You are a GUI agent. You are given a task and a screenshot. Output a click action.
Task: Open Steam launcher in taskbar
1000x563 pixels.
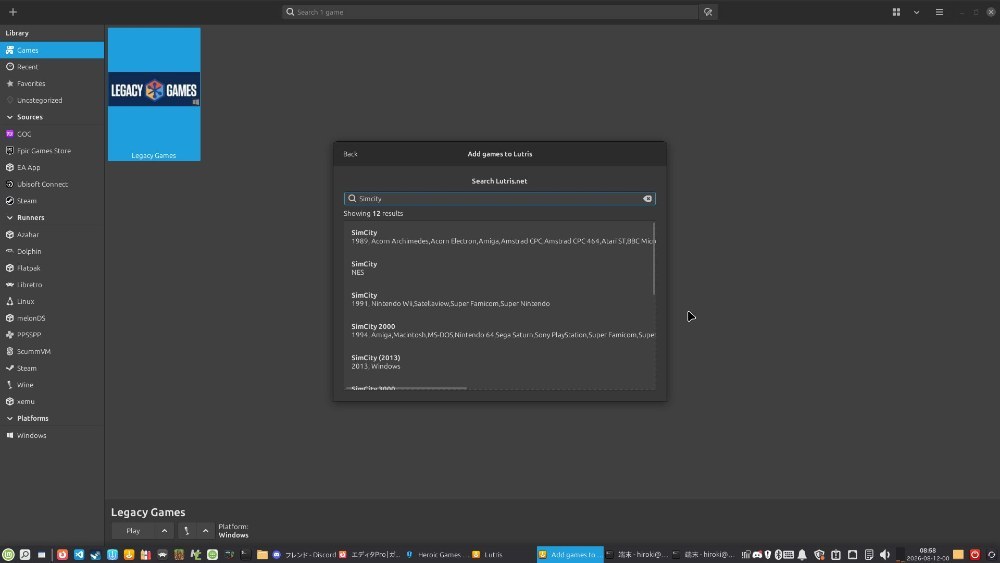(x=95, y=555)
